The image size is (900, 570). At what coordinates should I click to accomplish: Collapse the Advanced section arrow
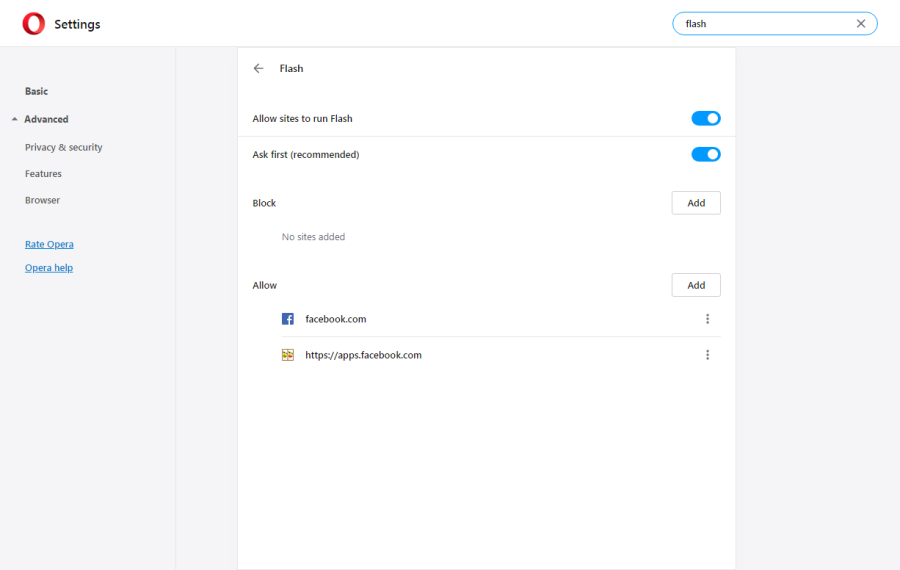click(x=14, y=119)
